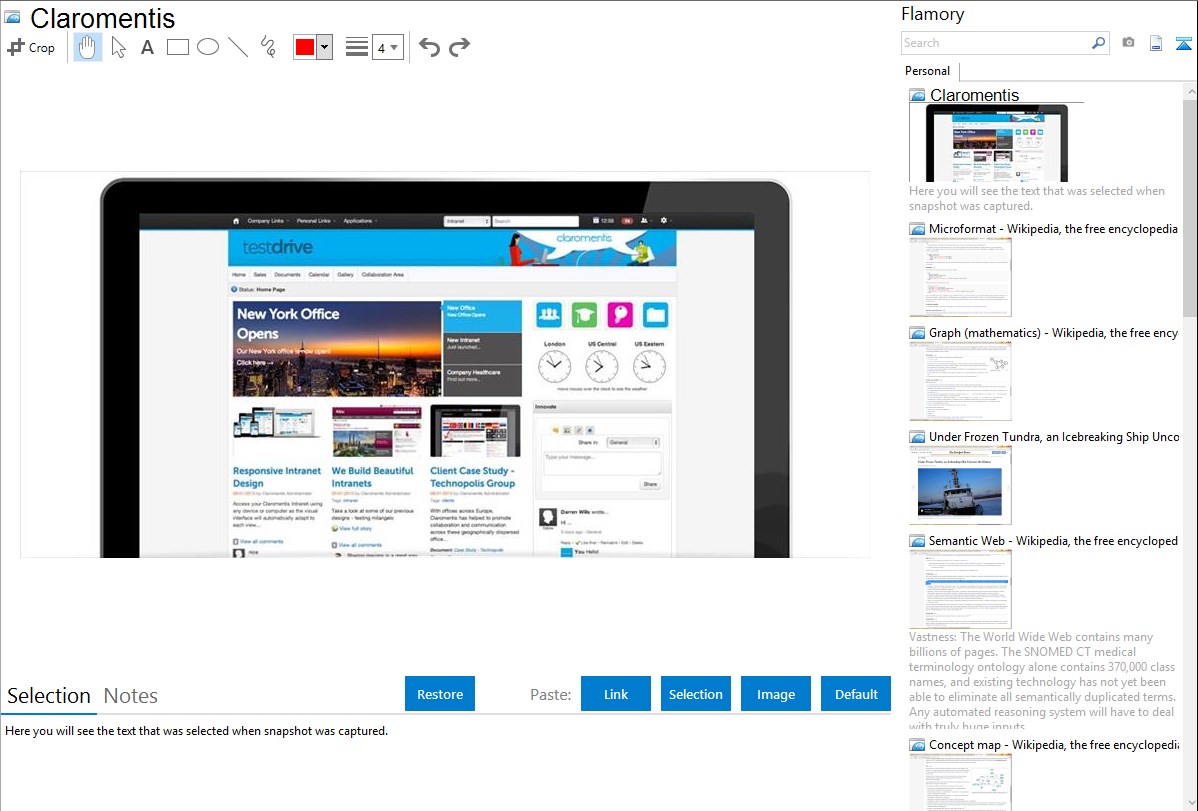Click the magnifier icon in search box
Viewport: 1198px width, 811px height.
[1098, 43]
